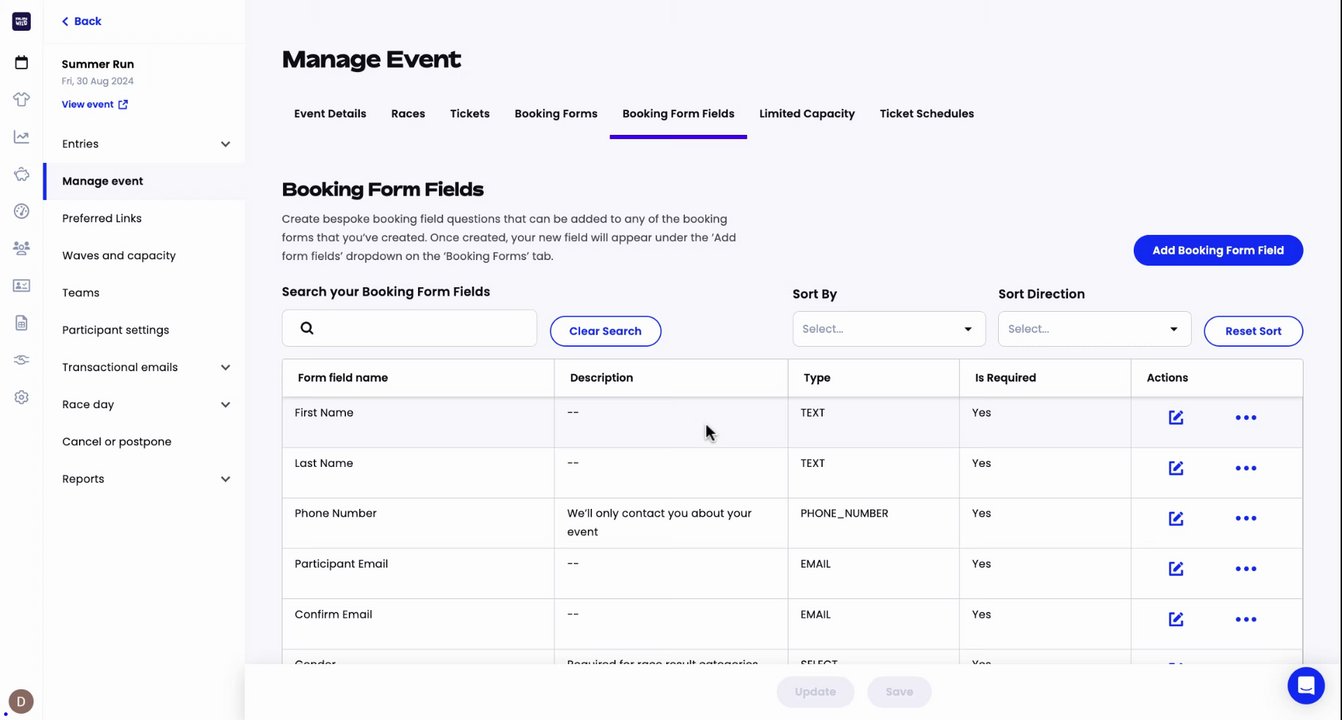Open more actions for Phone Number row
Screen dimensions: 1342x720
1245,519
